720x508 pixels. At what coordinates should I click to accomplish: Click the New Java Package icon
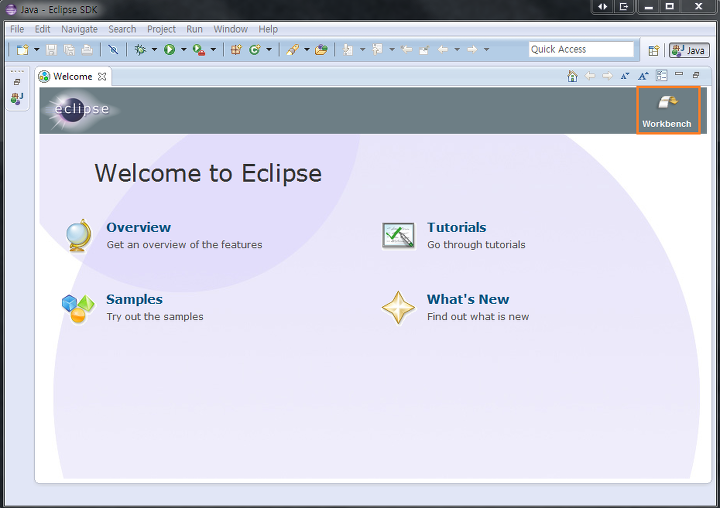pos(236,50)
